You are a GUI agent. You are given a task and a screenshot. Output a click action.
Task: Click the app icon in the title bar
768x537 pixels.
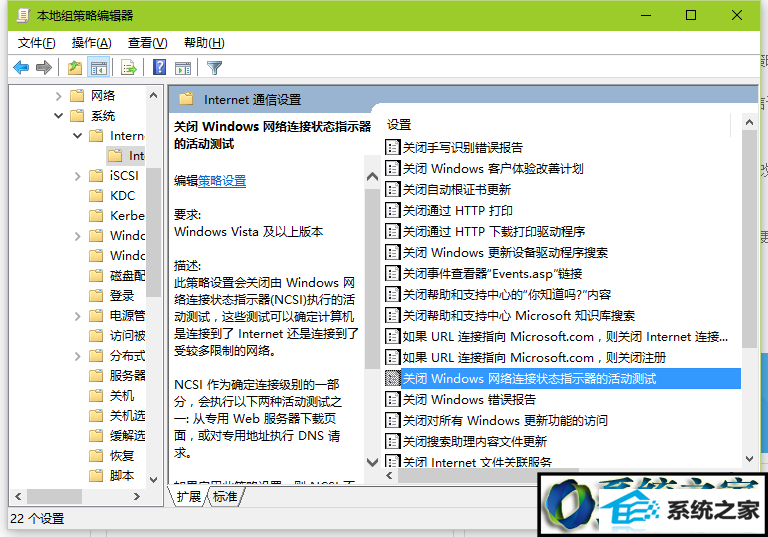pyautogui.click(x=23, y=15)
